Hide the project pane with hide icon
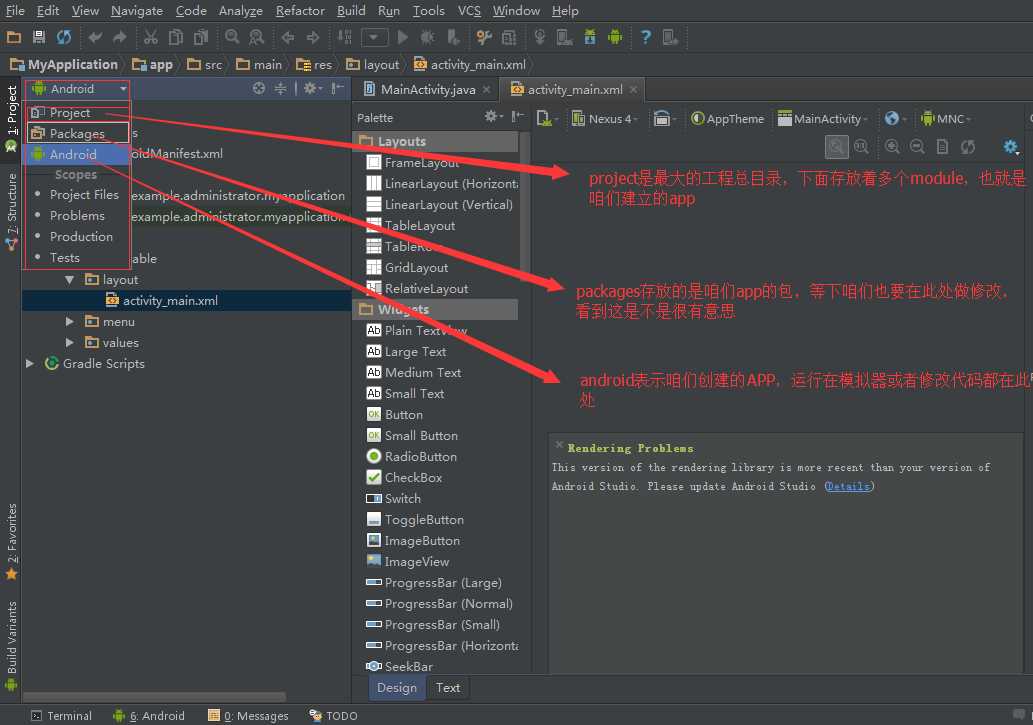 (337, 88)
